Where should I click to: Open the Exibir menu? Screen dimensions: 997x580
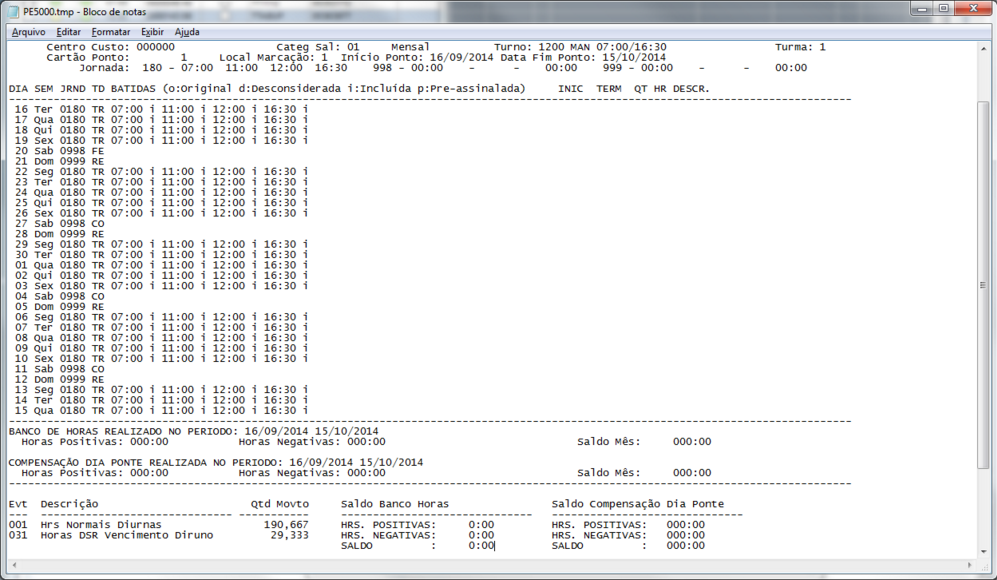(x=152, y=32)
